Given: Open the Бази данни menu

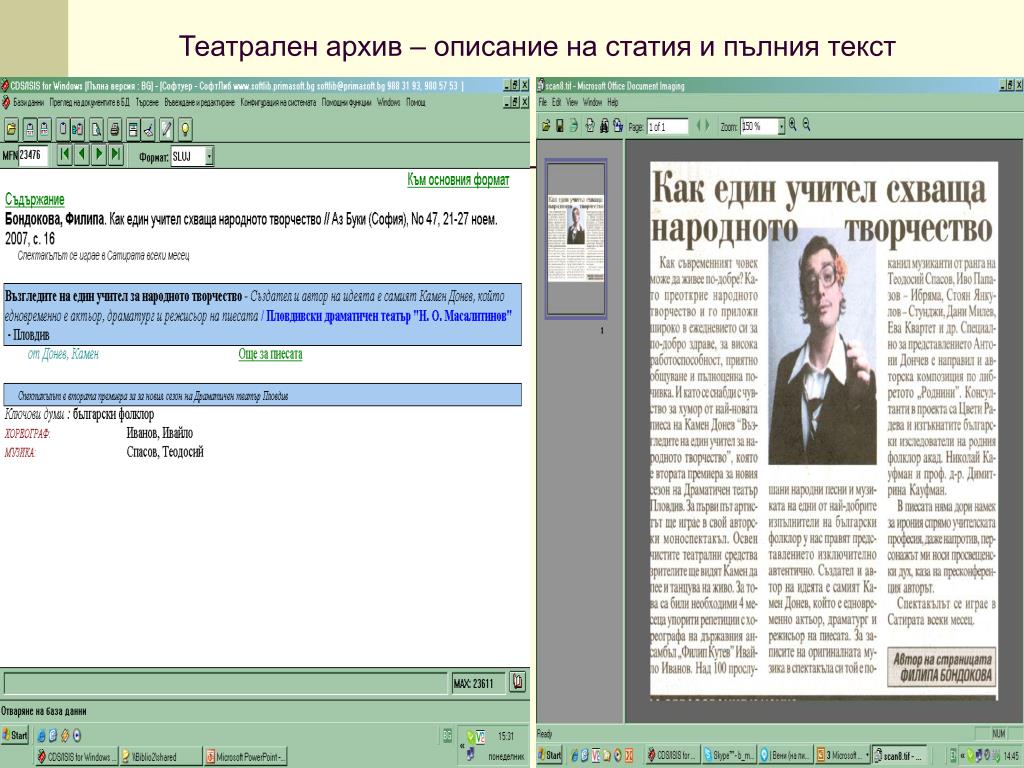Looking at the screenshot, I should click(29, 103).
